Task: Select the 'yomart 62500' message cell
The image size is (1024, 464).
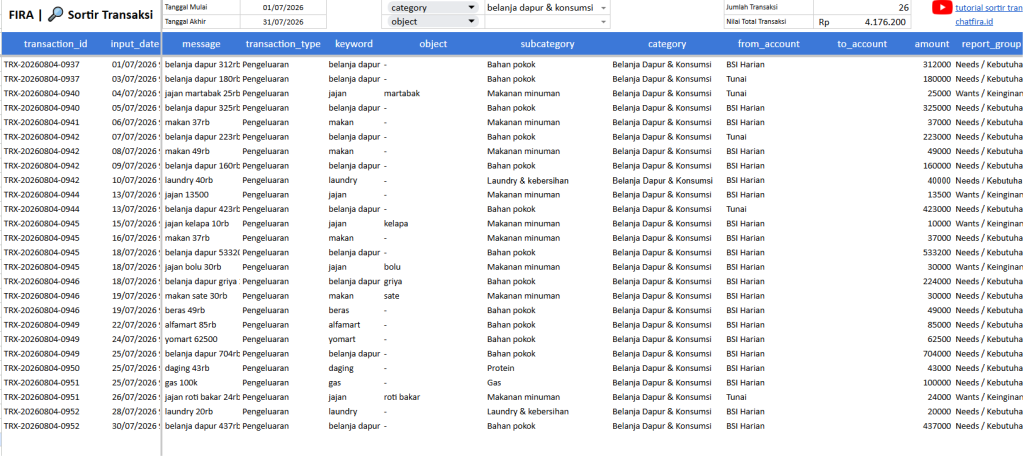Action: coord(202,339)
